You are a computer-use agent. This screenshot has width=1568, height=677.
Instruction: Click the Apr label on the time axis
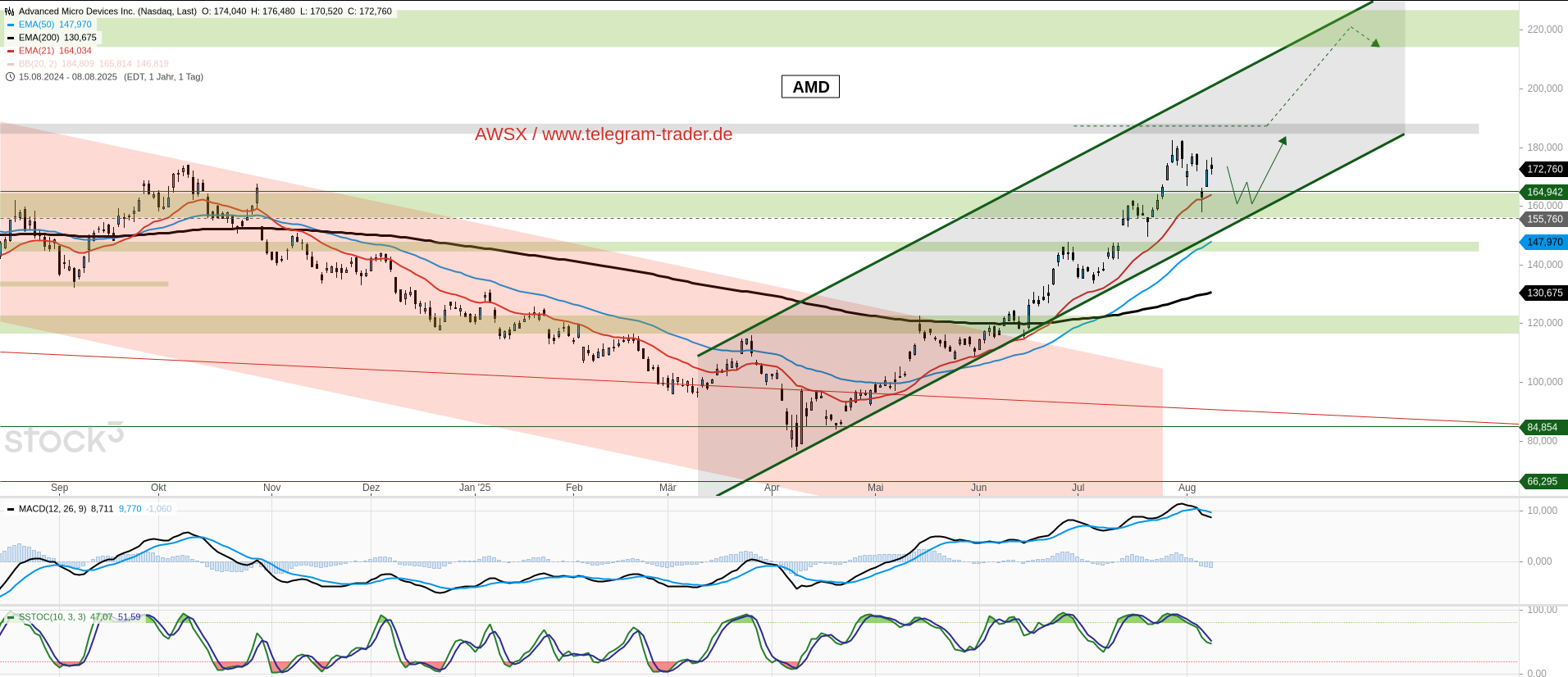coord(772,488)
